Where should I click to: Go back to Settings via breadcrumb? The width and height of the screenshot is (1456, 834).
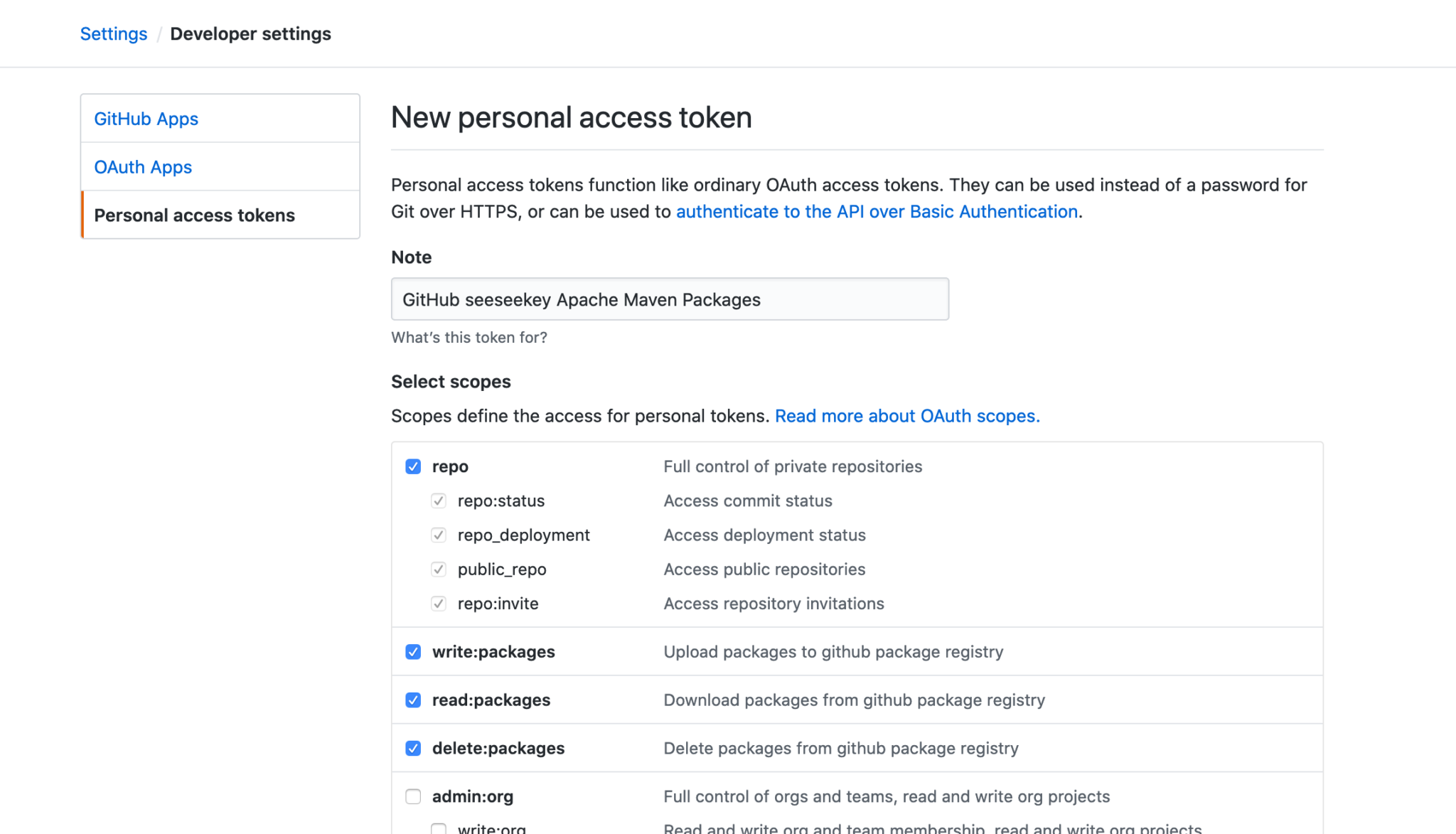114,33
